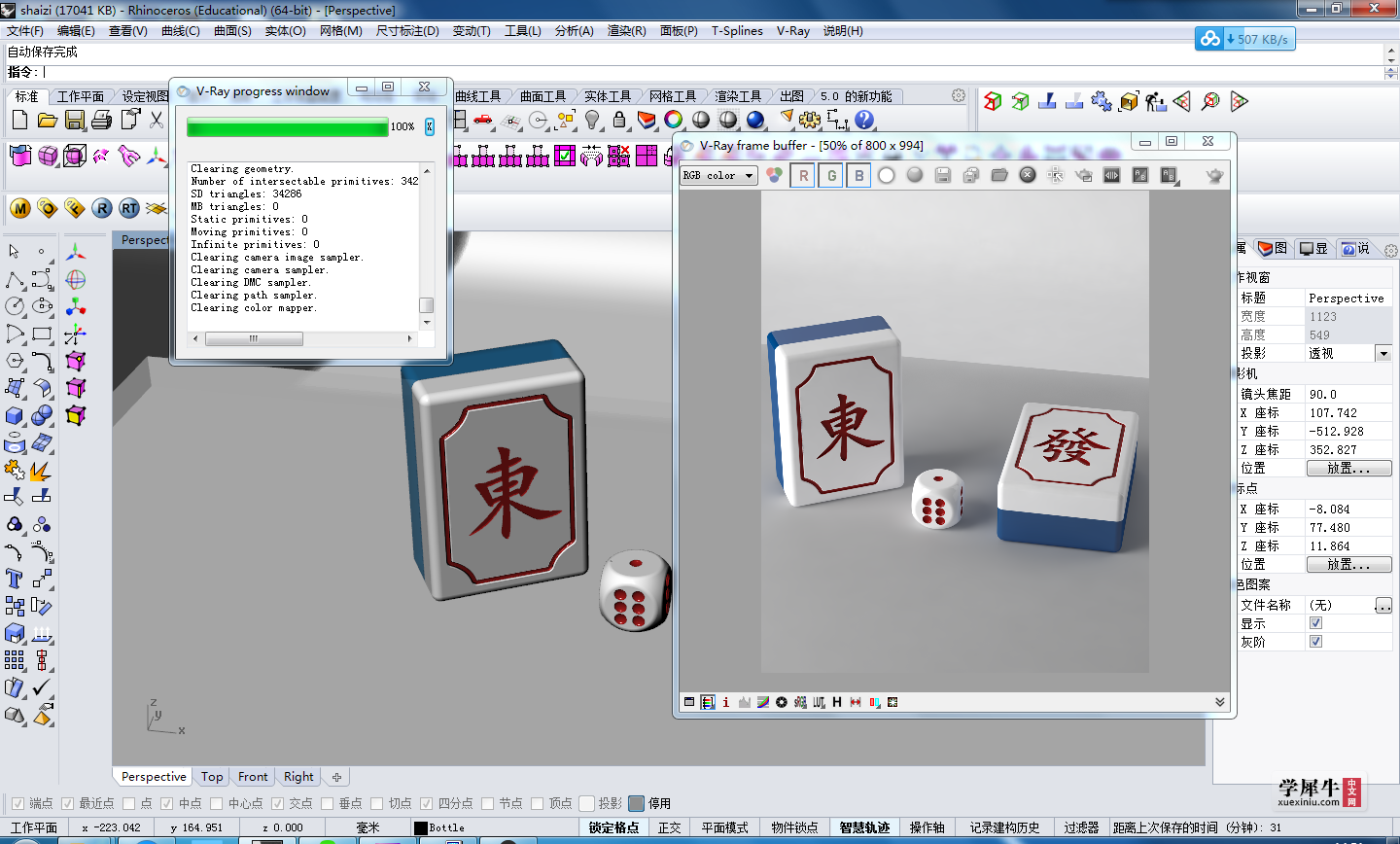Image resolution: width=1400 pixels, height=844 pixels.
Task: Uncheck the 灰阶 grayscale checkbox in properties
Action: point(1315,642)
